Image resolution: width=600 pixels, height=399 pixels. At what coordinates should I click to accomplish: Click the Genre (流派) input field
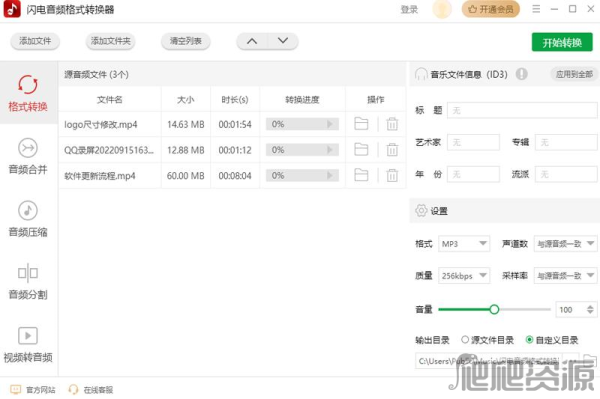click(x=566, y=174)
